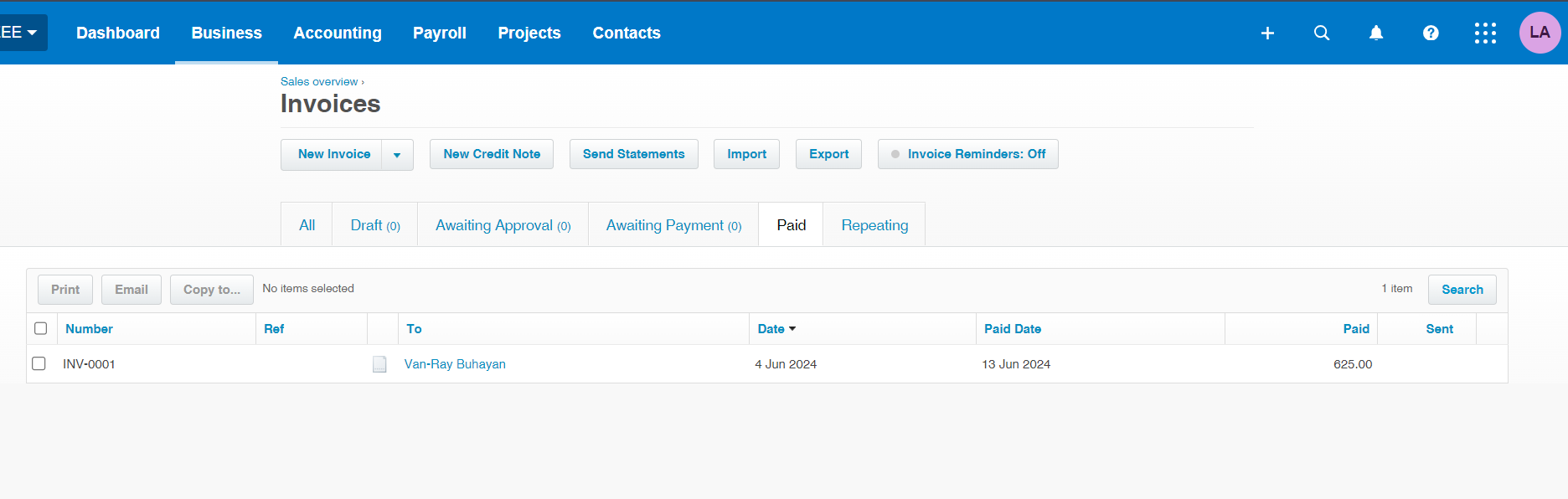Open the Accounting menu

pos(338,33)
